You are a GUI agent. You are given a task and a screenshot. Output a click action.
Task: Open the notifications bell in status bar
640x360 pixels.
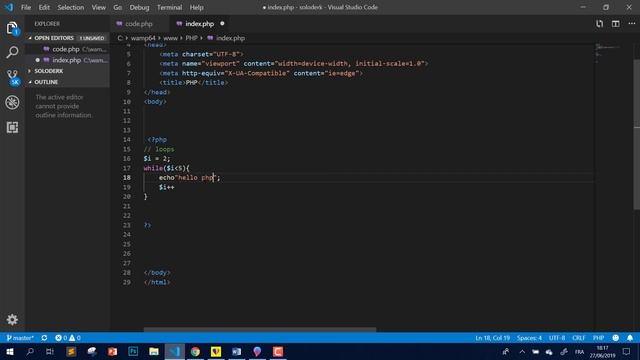click(630, 338)
